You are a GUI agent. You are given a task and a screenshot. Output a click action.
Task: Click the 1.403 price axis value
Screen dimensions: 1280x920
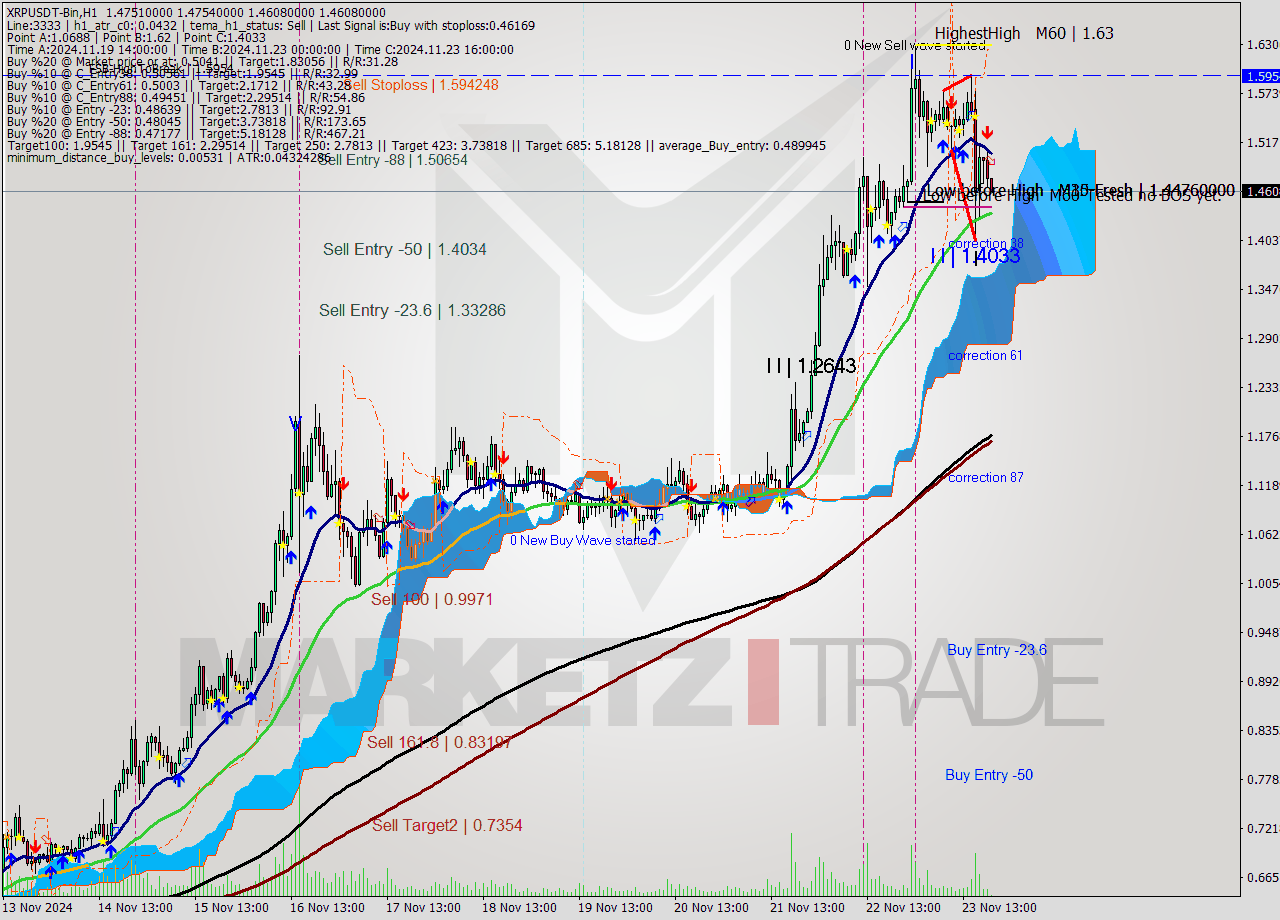pyautogui.click(x=1261, y=241)
